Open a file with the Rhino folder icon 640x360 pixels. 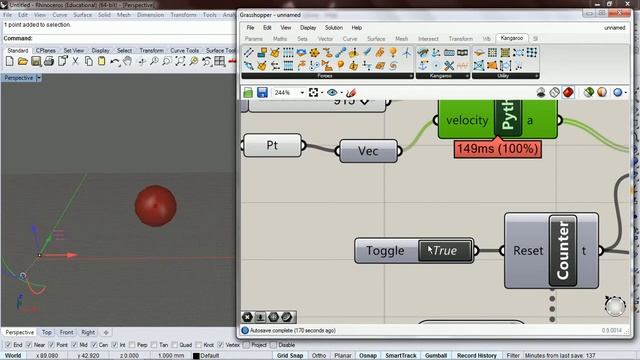(22, 61)
